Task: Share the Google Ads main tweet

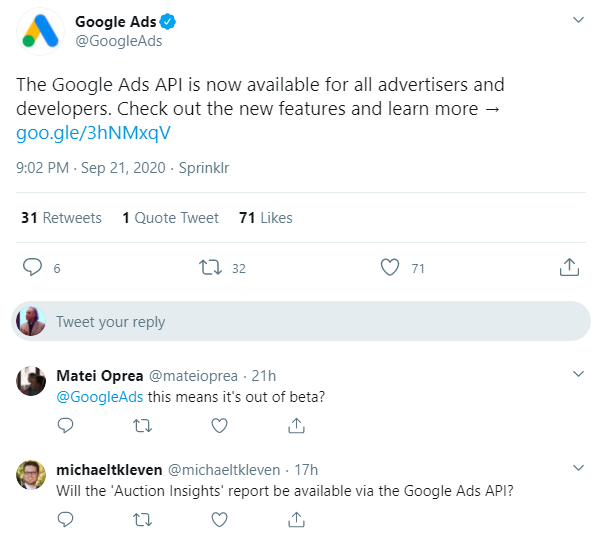Action: 567,267
